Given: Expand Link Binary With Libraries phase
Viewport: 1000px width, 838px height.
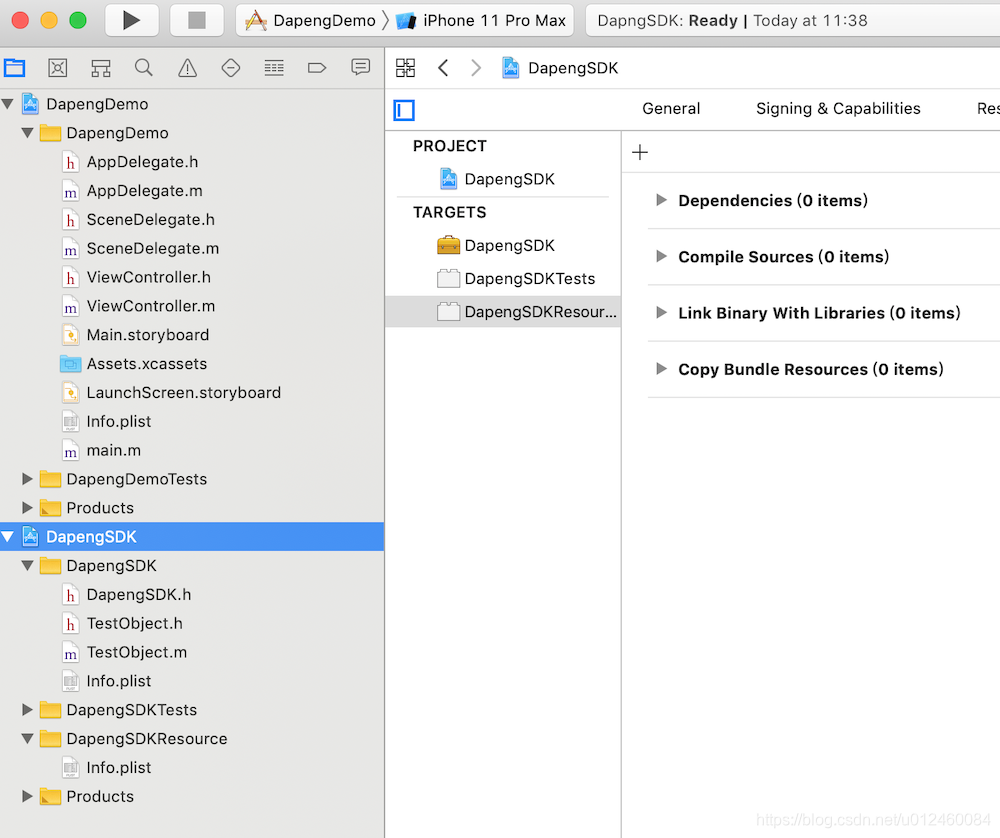Looking at the screenshot, I should coord(661,312).
